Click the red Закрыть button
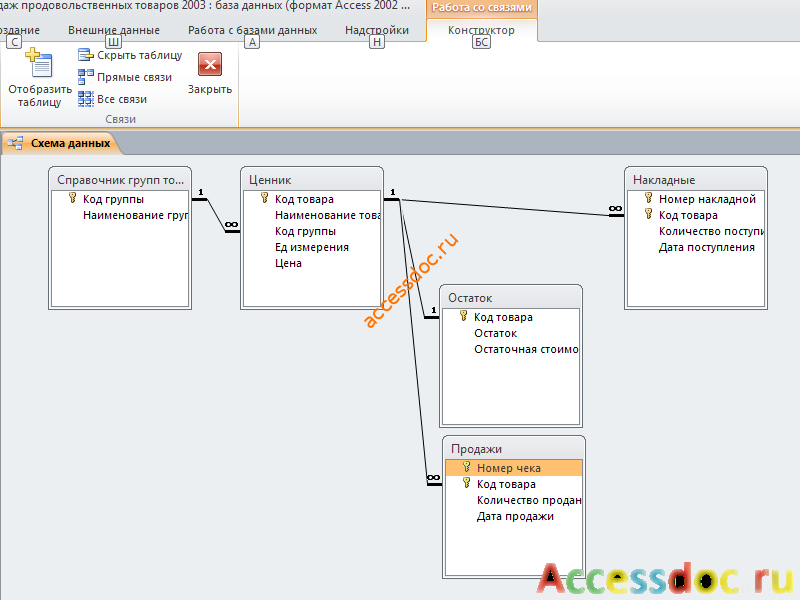Screen dimensions: 800x600 click(x=210, y=73)
